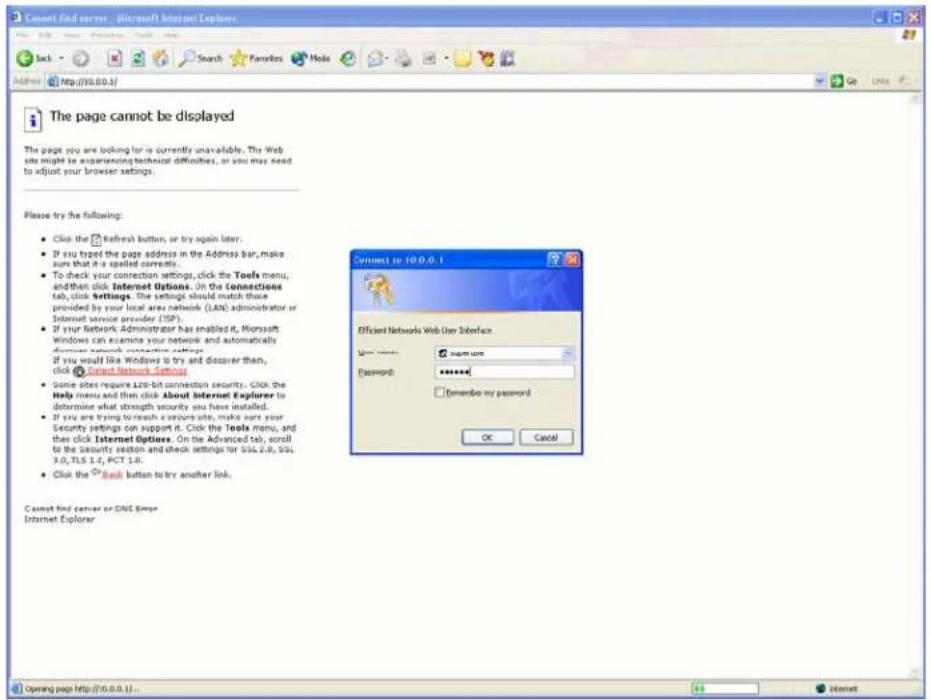Open the Tools menu
The width and height of the screenshot is (931, 700).
point(144,36)
